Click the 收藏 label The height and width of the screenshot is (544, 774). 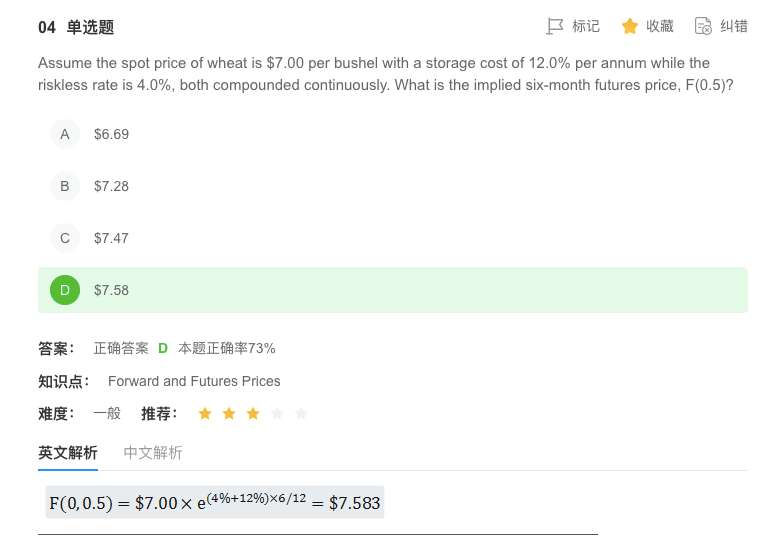[x=660, y=26]
